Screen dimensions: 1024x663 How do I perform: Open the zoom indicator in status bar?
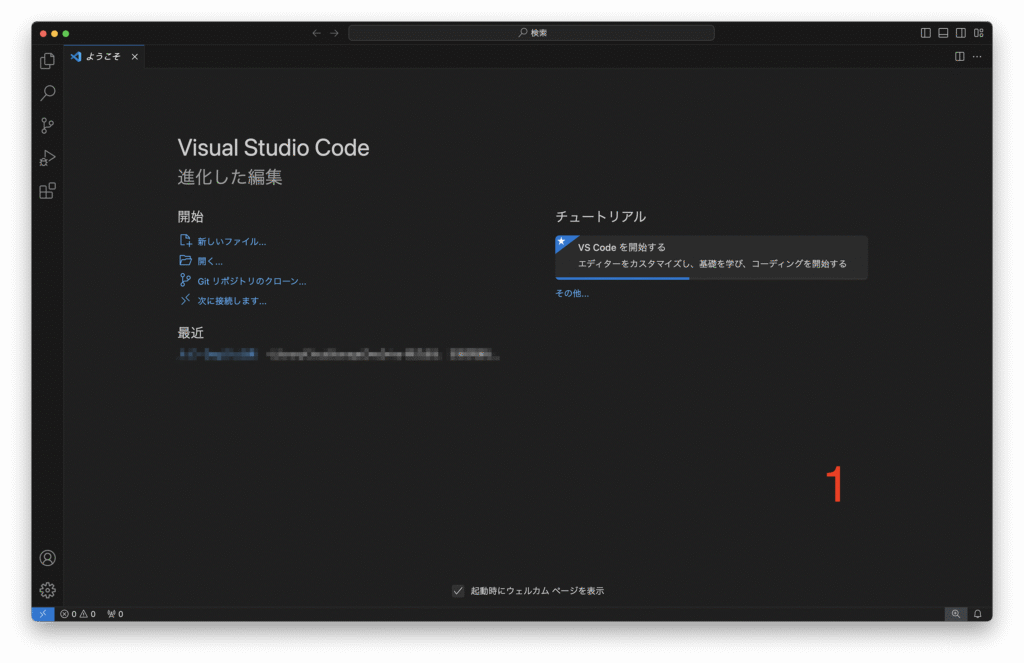click(955, 614)
